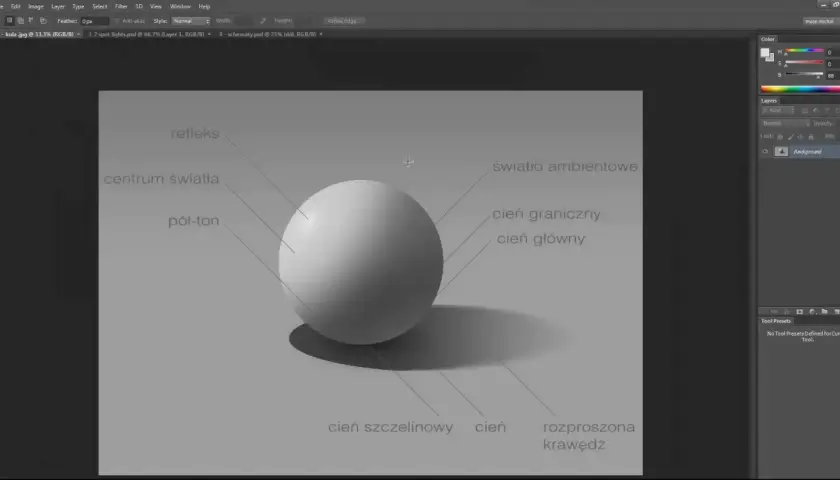The width and height of the screenshot is (840, 480).
Task: Select the Add to selection mode icon
Action: (x=20, y=21)
